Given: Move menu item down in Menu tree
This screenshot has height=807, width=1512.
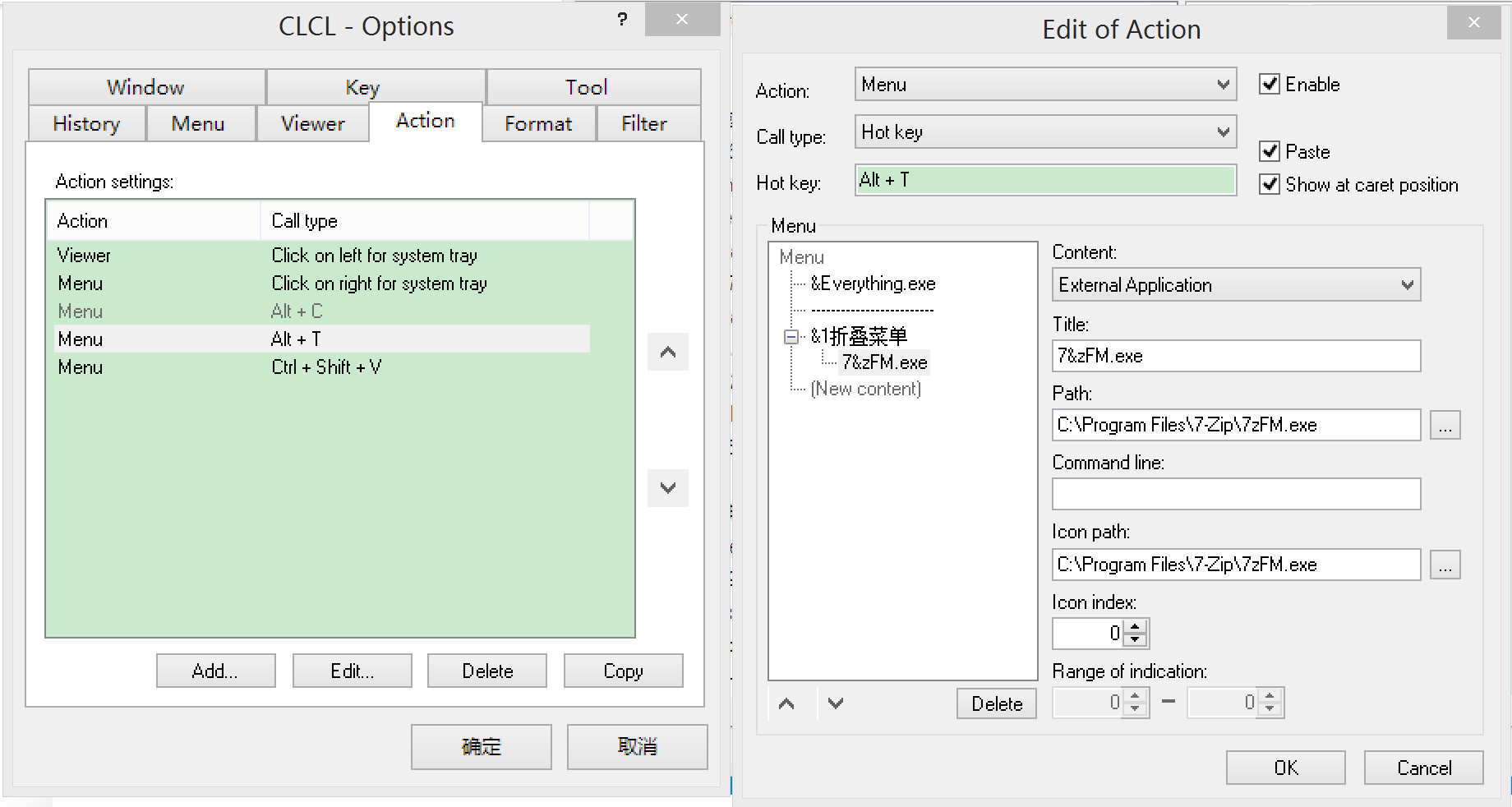Looking at the screenshot, I should click(836, 703).
